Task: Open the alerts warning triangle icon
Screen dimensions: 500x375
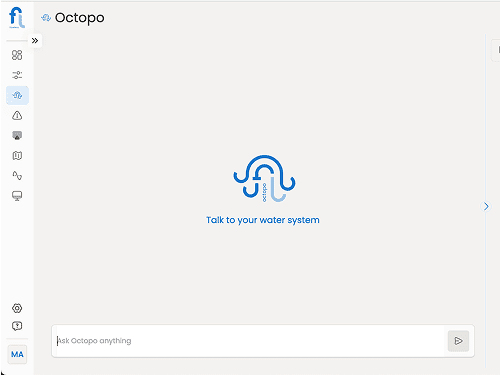Action: tap(17, 116)
